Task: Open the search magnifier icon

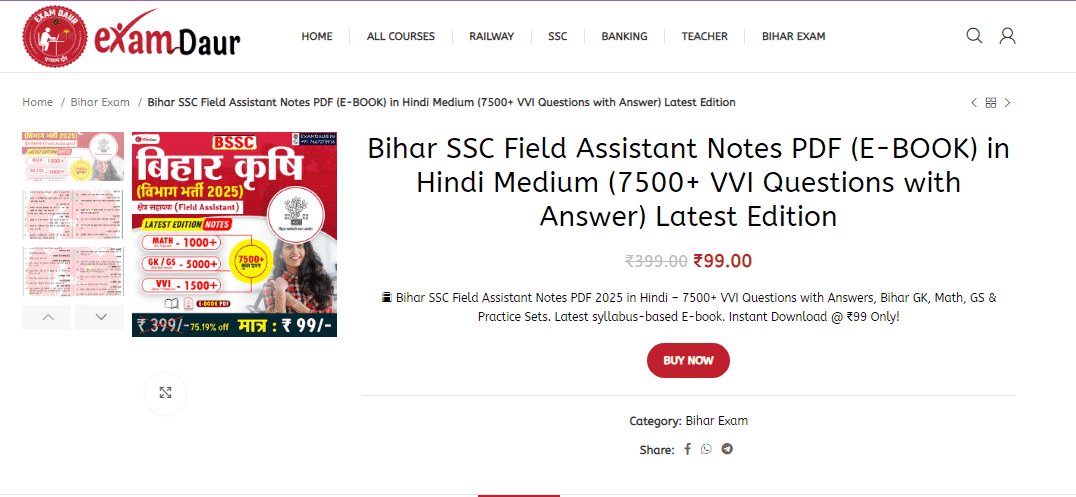Action: pos(974,36)
